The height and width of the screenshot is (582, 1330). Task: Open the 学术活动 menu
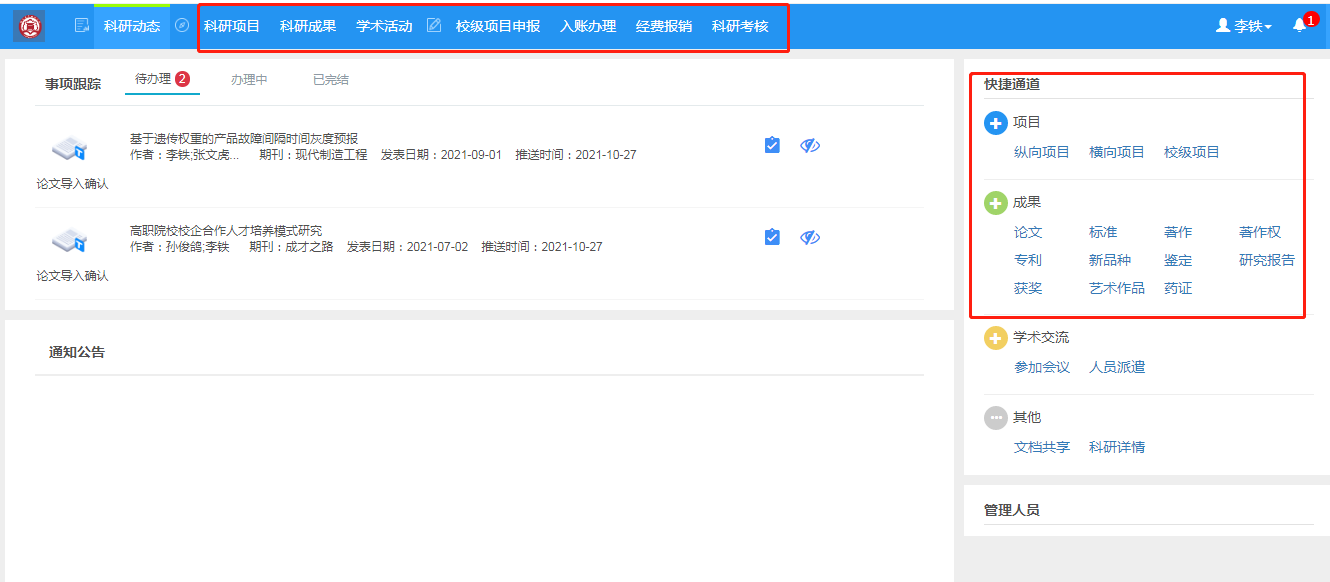coord(384,26)
